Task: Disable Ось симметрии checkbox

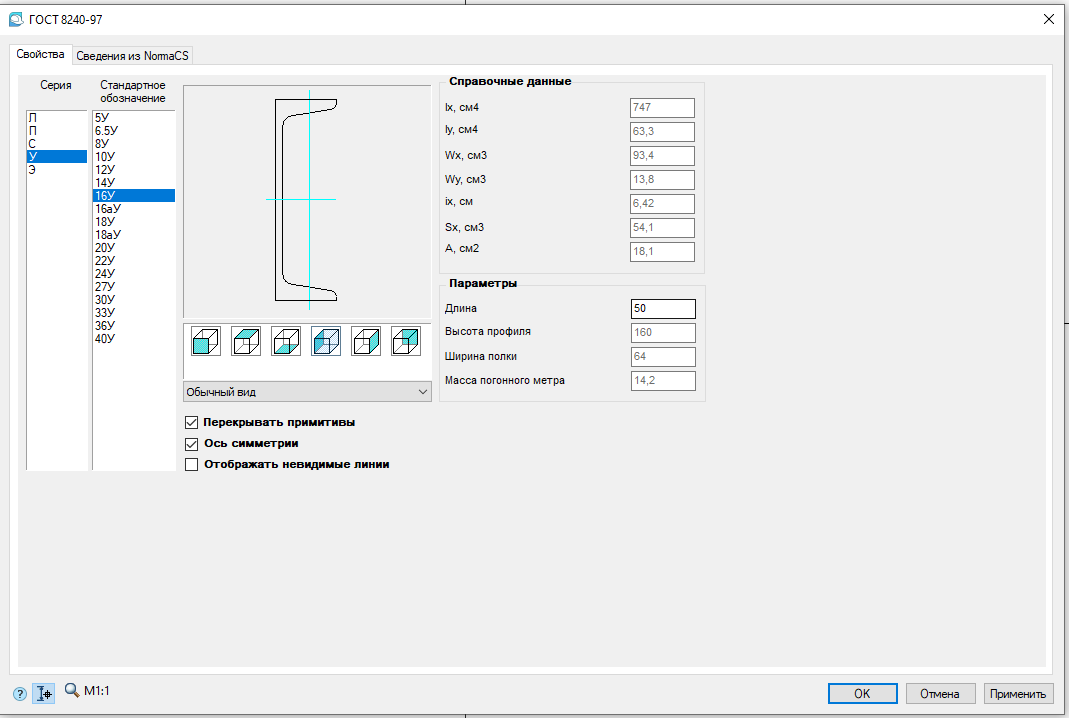Action: 193,443
